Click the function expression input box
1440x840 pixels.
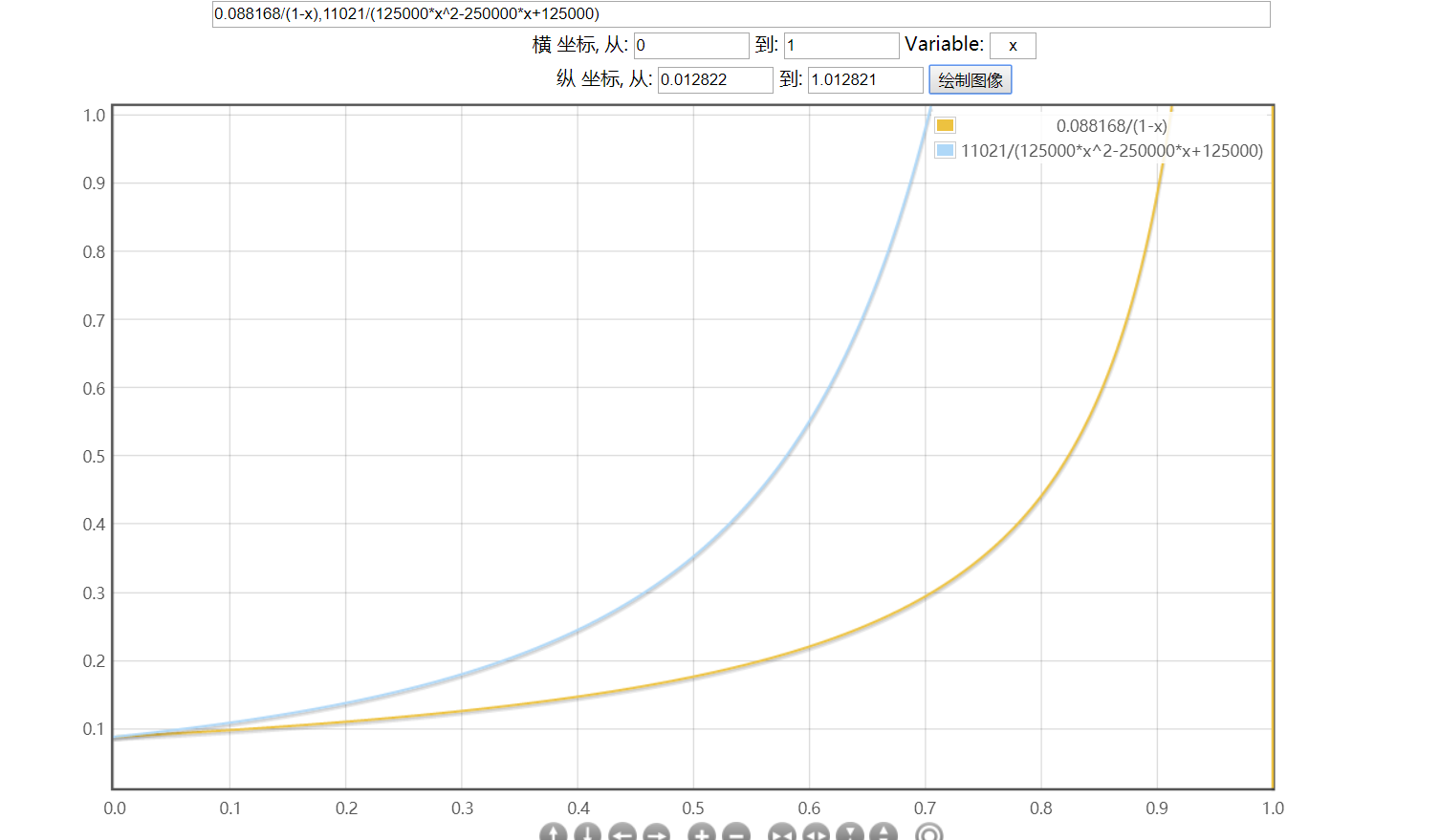(740, 14)
